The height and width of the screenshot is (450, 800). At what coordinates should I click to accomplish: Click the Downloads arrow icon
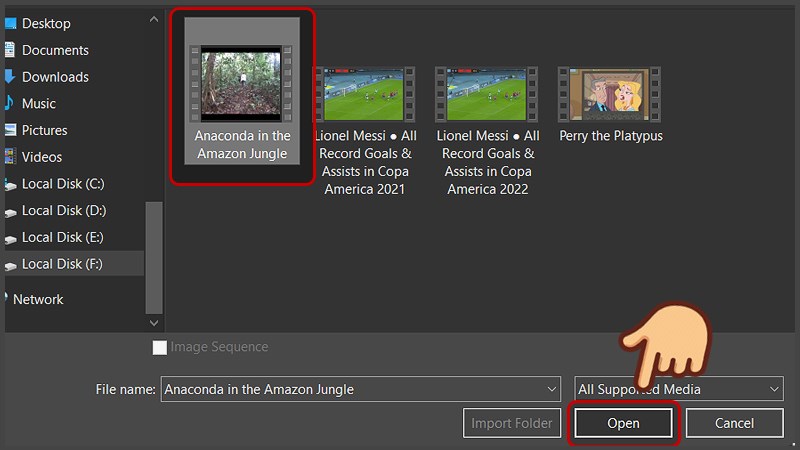(9, 77)
